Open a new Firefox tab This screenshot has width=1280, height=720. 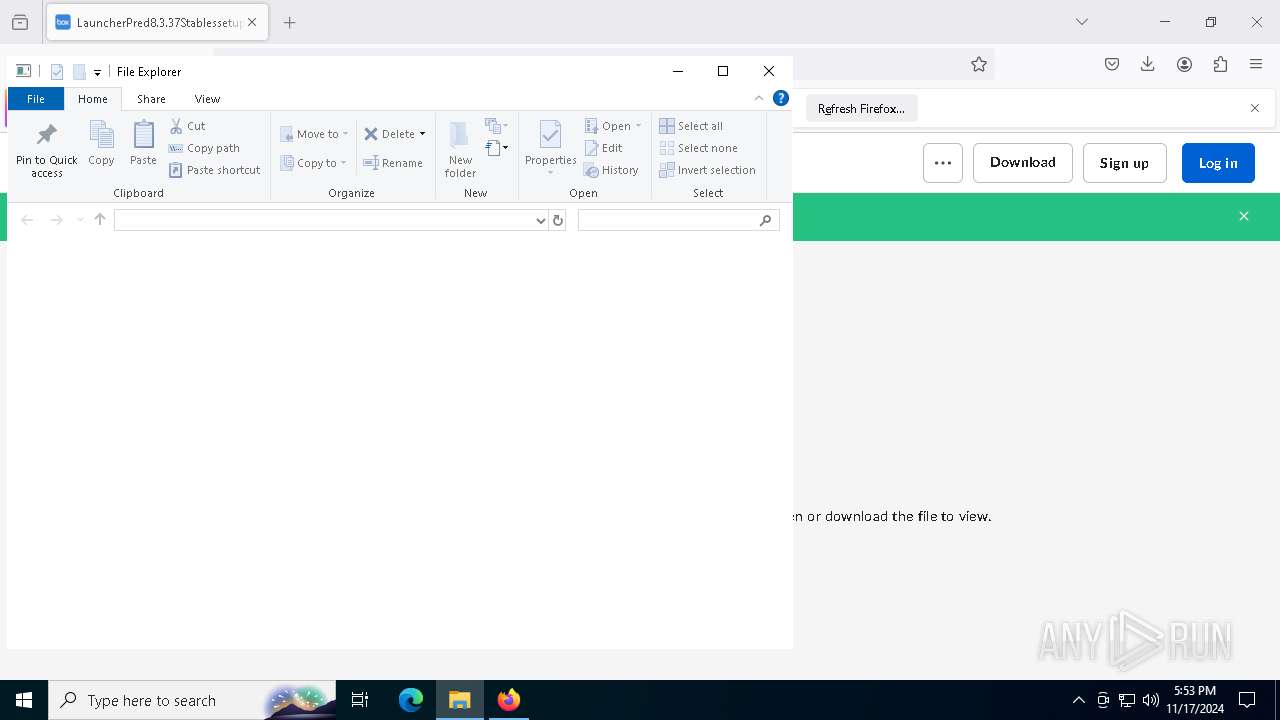tap(290, 22)
